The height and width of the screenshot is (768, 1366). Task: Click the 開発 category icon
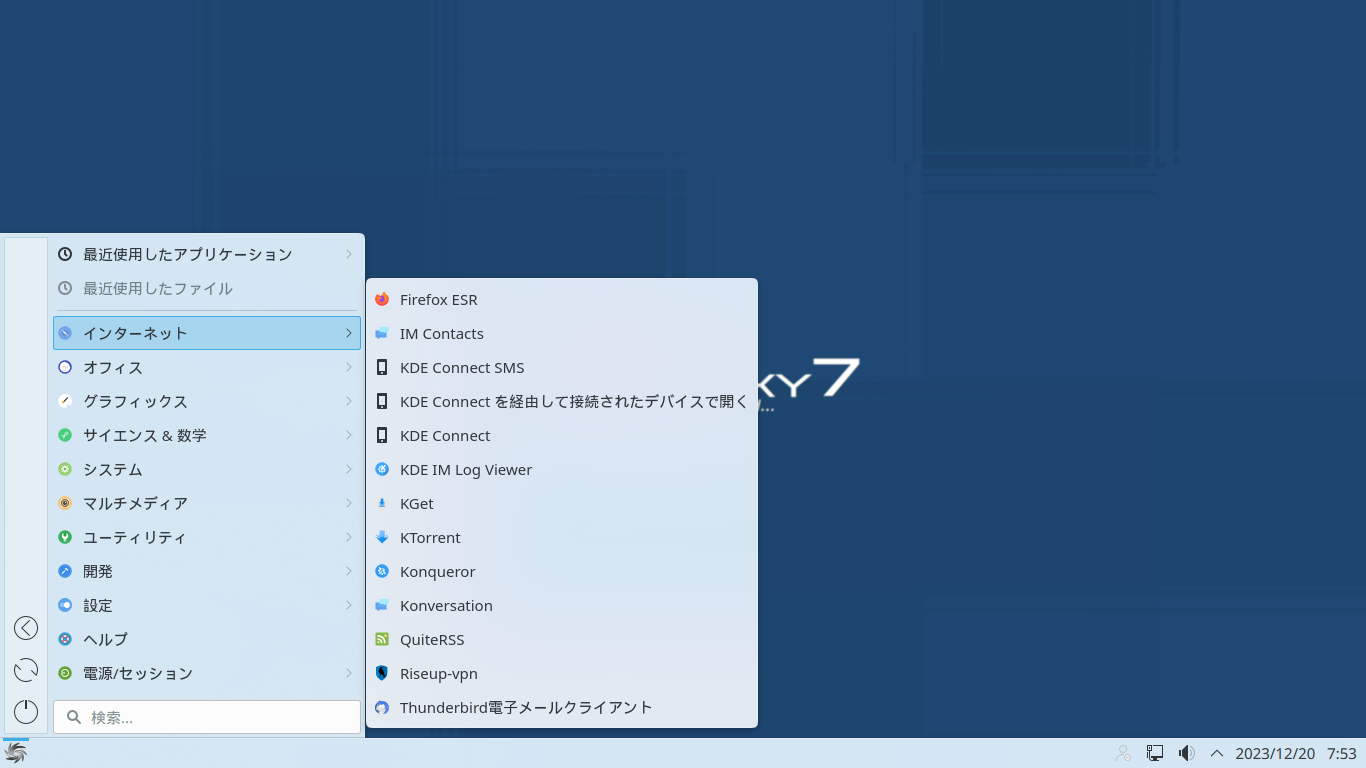coord(65,571)
